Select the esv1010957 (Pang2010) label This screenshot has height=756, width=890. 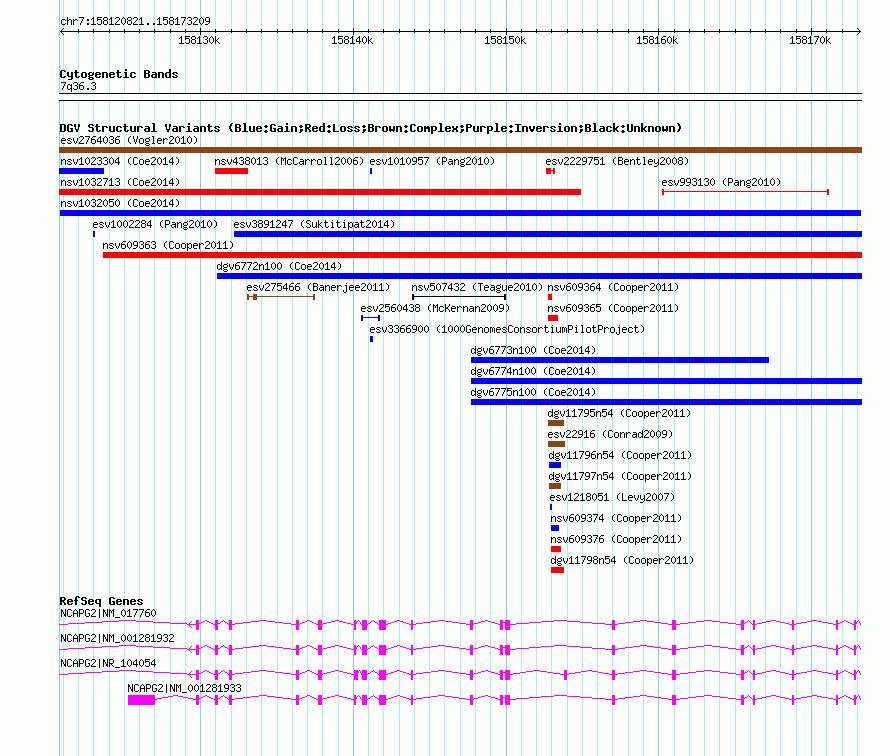click(432, 161)
